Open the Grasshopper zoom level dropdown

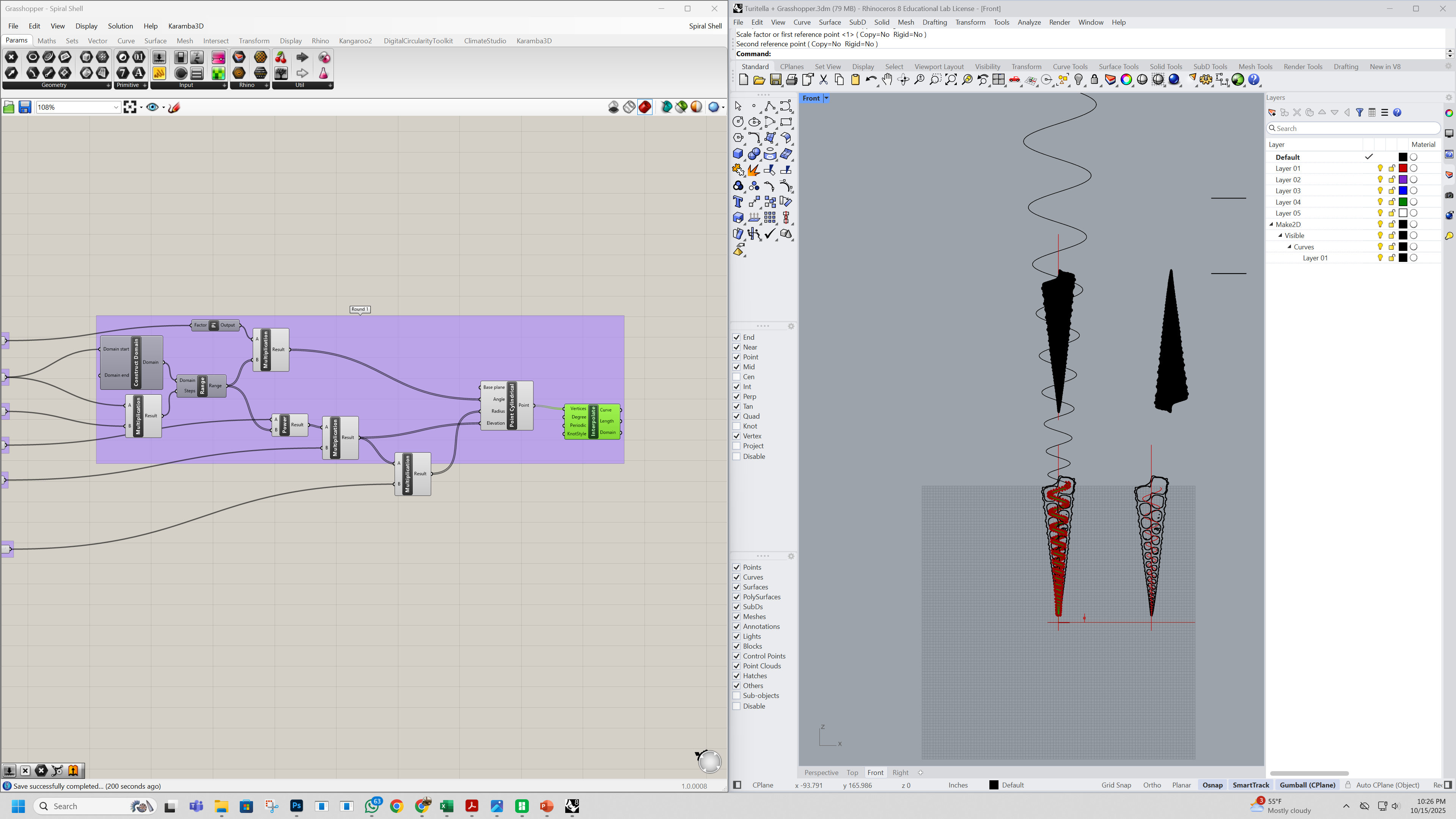click(x=116, y=107)
